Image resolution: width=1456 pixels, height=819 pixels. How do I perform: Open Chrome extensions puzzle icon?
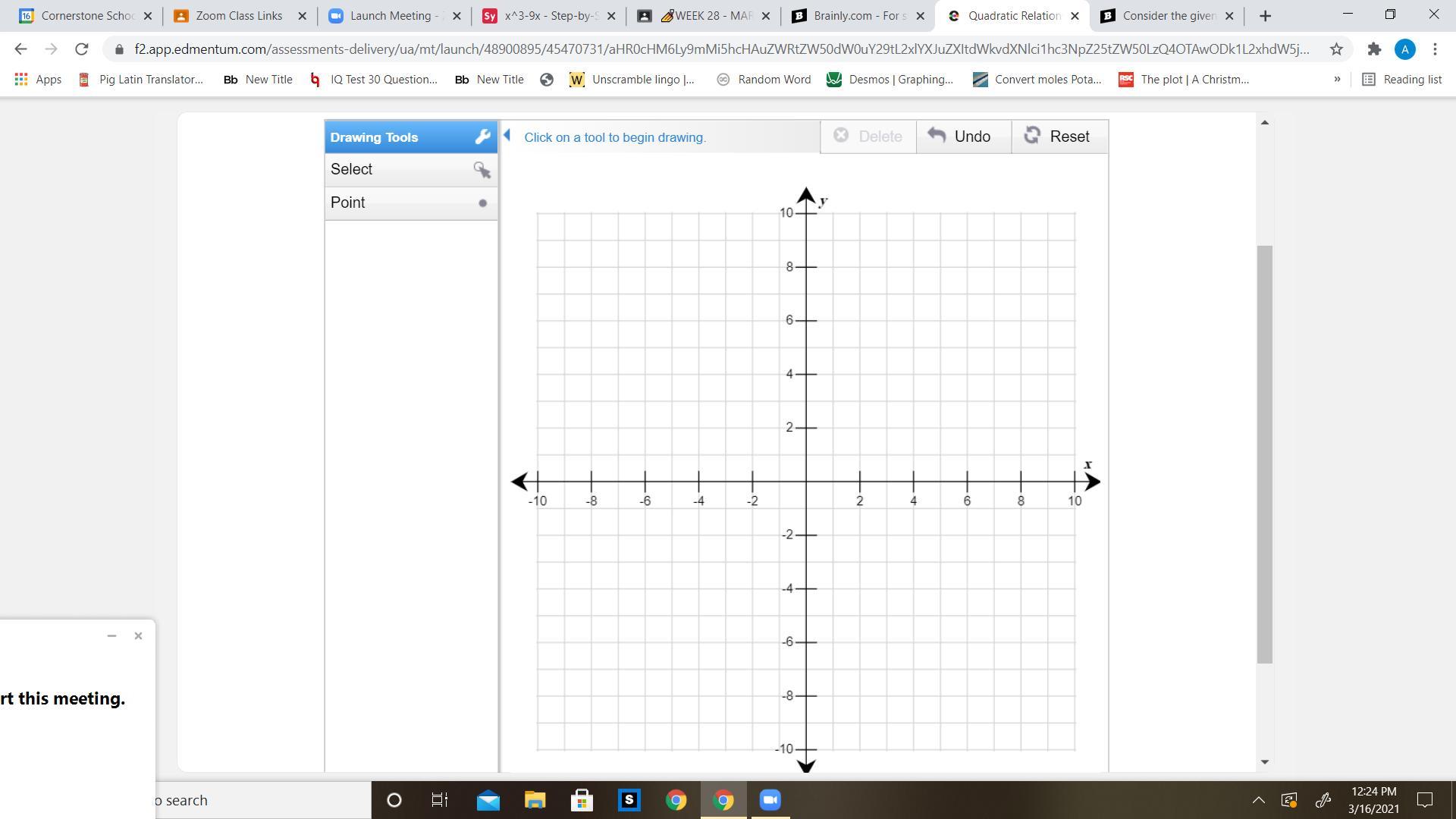1374,49
